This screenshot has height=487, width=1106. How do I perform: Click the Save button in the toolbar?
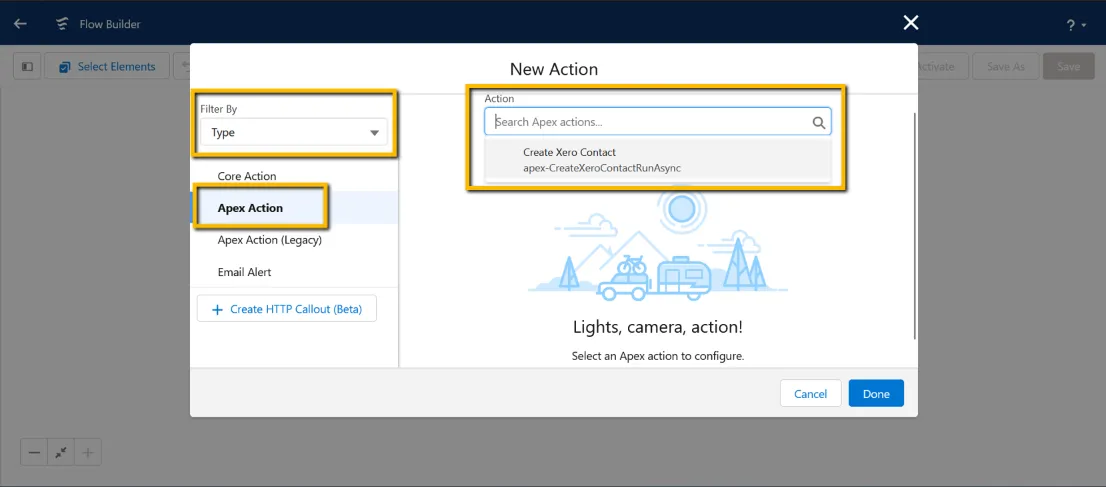pos(1069,66)
